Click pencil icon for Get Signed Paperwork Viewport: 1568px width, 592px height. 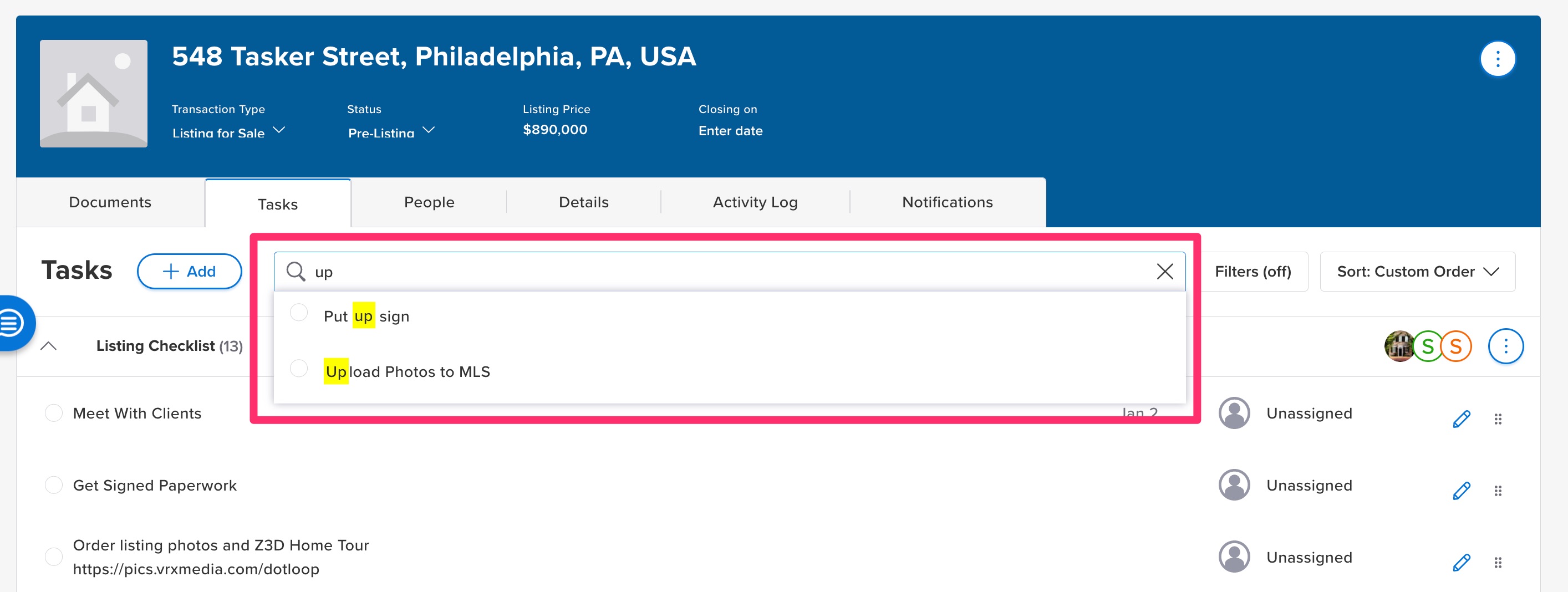[x=1461, y=491]
